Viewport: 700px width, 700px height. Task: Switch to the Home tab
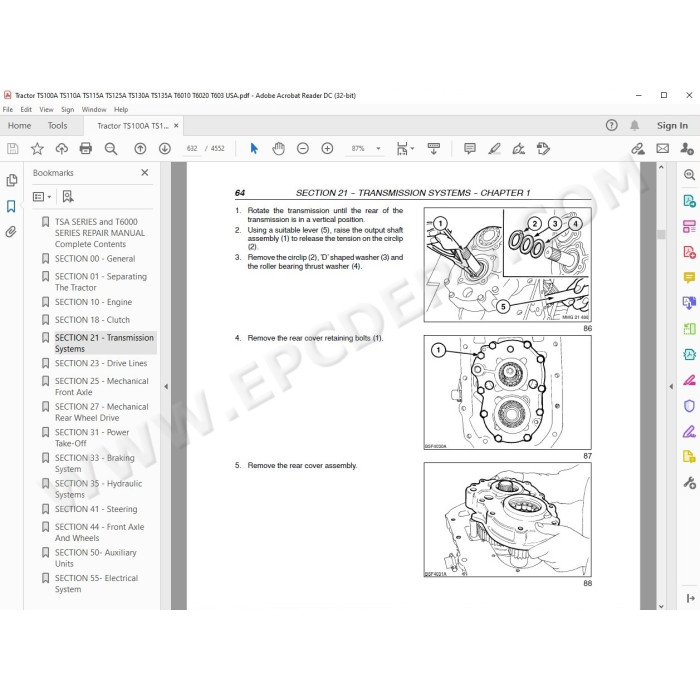tap(20, 125)
